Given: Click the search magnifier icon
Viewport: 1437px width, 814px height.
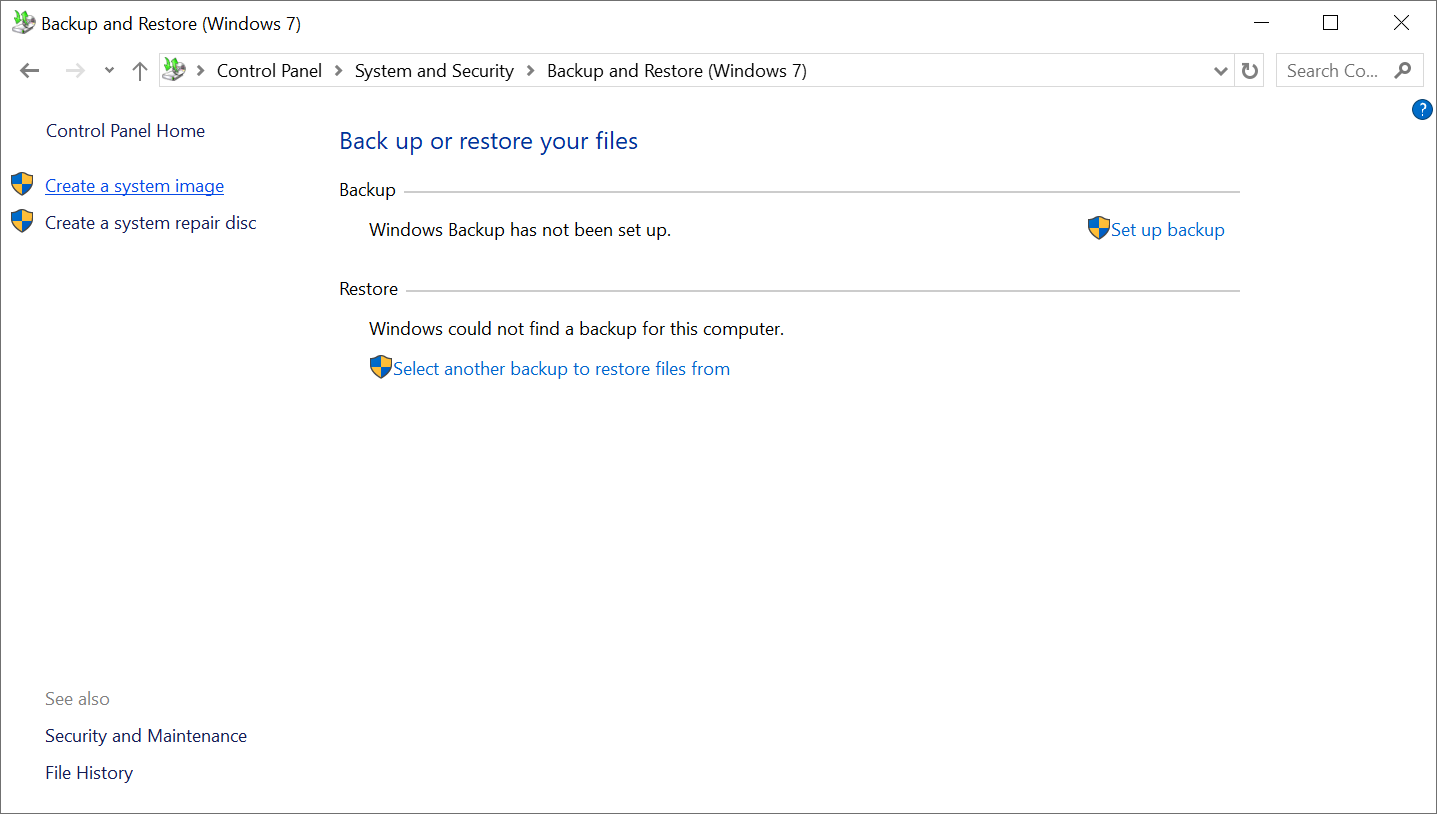Looking at the screenshot, I should pyautogui.click(x=1403, y=71).
